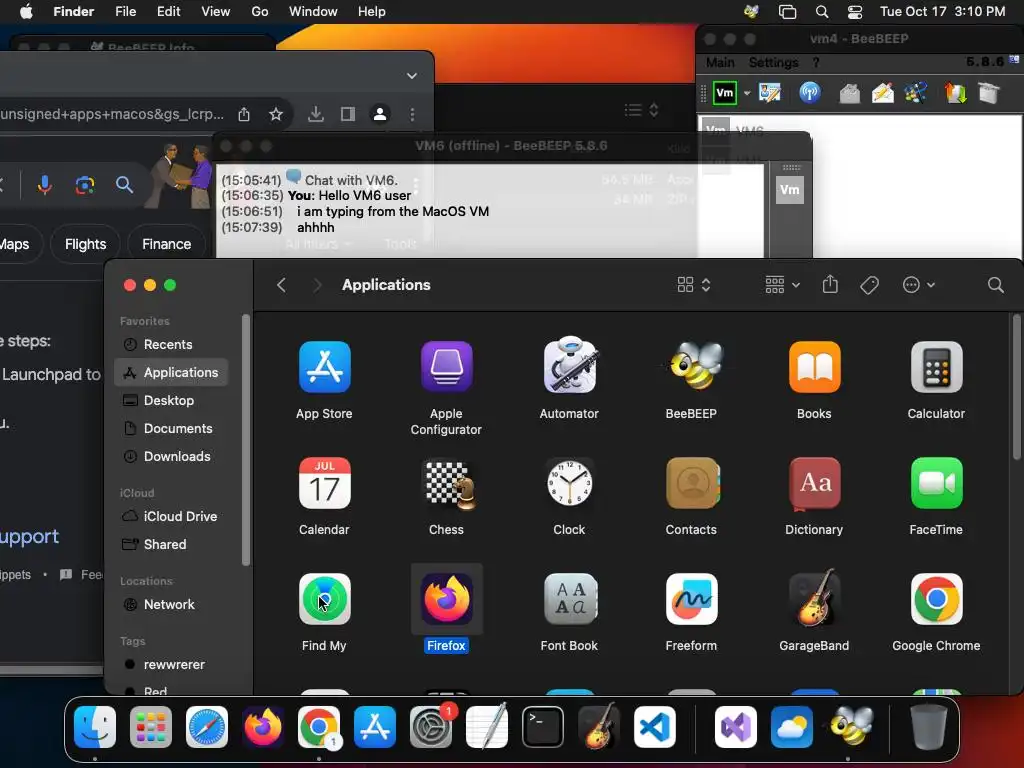This screenshot has width=1024, height=768.
Task: Select the Contacts app icon
Action: (692, 483)
